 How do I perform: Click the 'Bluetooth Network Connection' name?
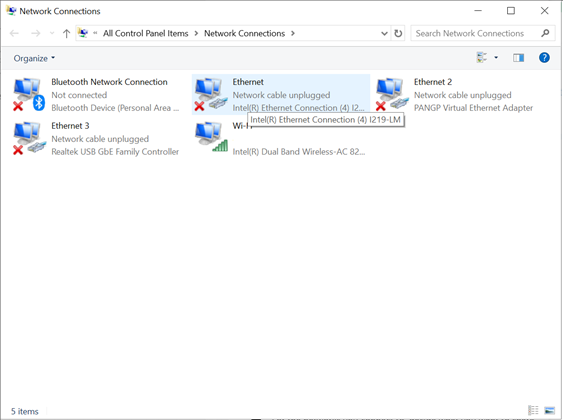109,82
